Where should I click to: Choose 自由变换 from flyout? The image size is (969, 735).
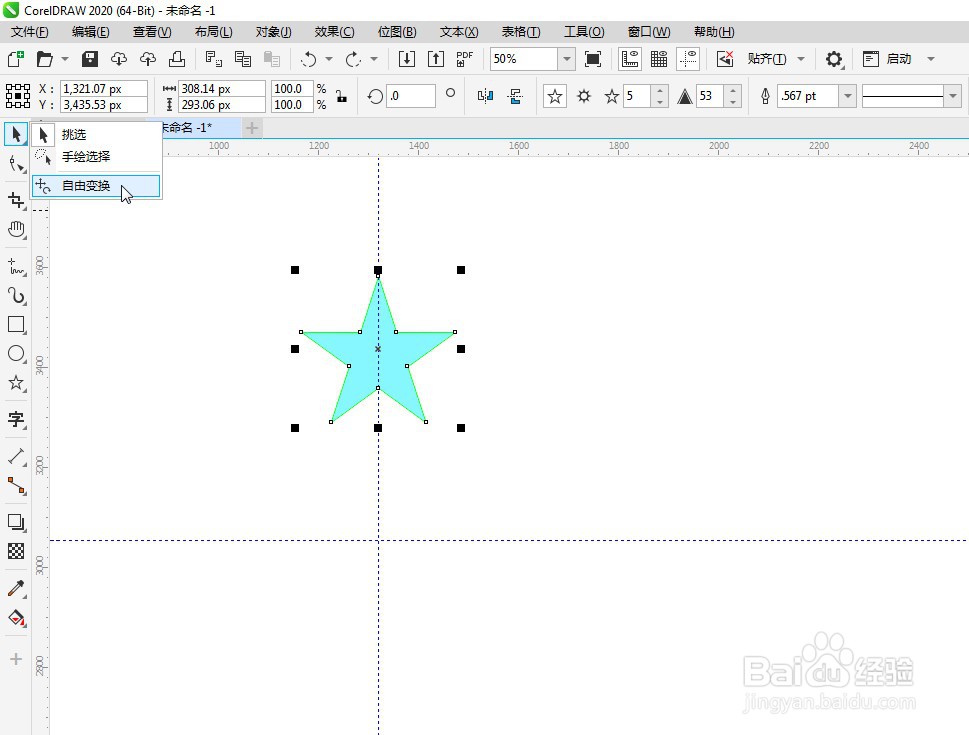point(96,185)
